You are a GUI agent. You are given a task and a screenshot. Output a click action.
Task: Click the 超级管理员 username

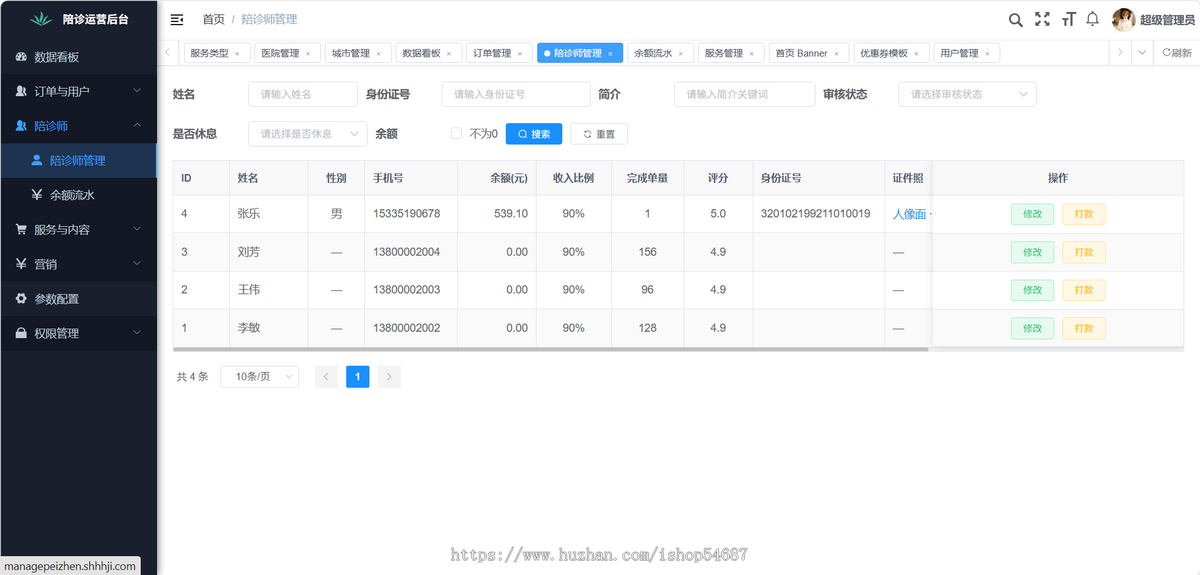(1166, 19)
